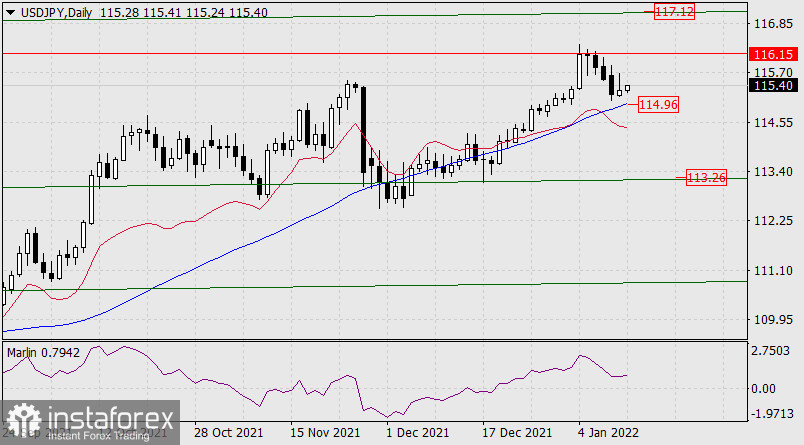
Task: Click the current price 115.40 marker
Action: (771, 86)
